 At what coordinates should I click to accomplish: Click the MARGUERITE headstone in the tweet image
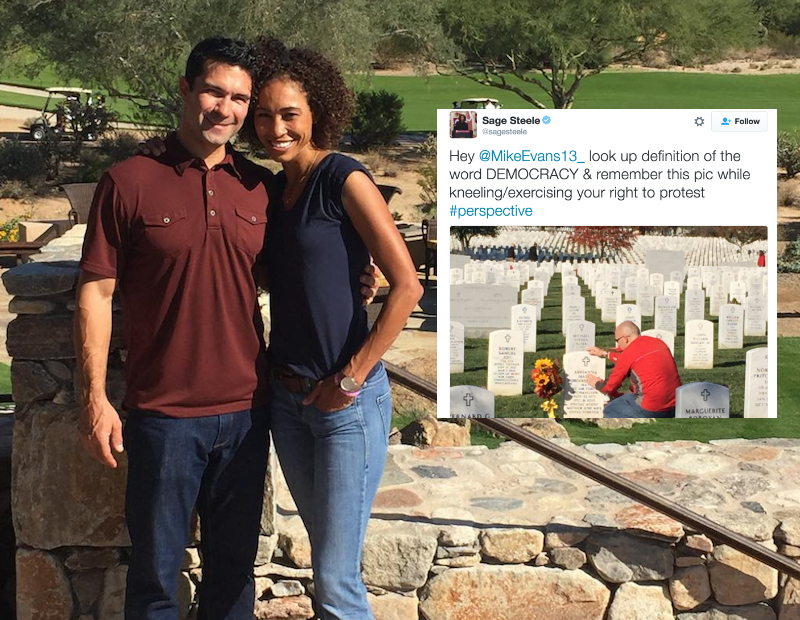click(703, 401)
